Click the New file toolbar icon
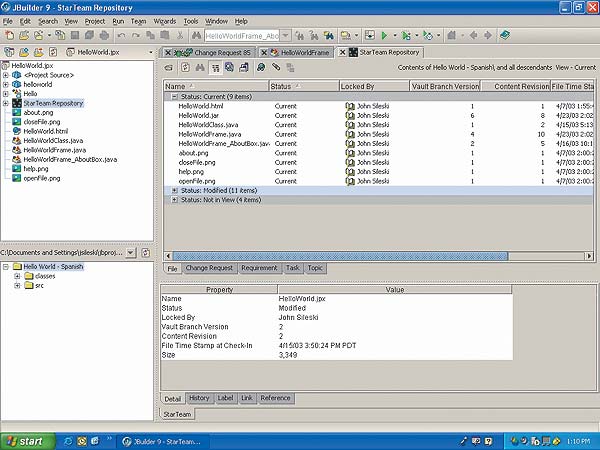This screenshot has height=450, width=600. pos(9,36)
